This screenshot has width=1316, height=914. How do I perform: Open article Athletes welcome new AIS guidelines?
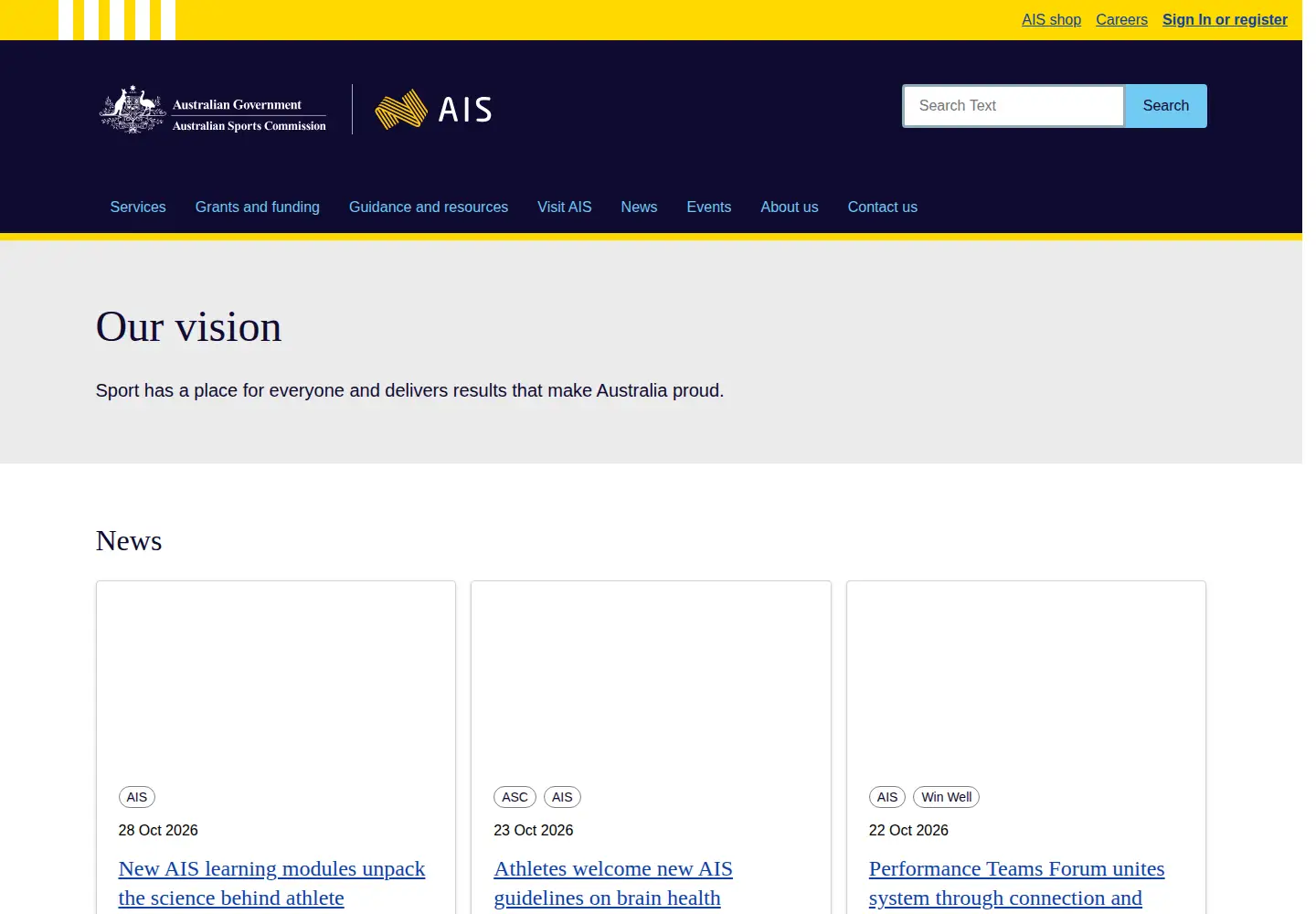[x=613, y=883]
